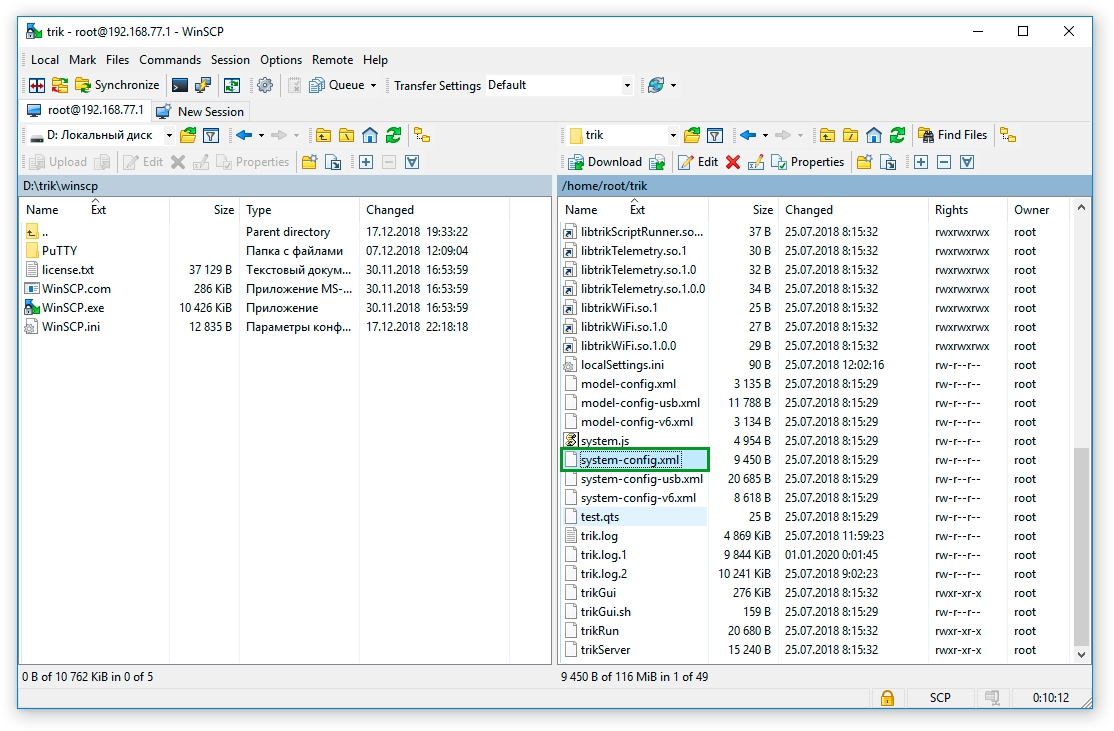
Task: Toggle Synchronize Browsing in main toolbar
Action: pyautogui.click(x=232, y=85)
